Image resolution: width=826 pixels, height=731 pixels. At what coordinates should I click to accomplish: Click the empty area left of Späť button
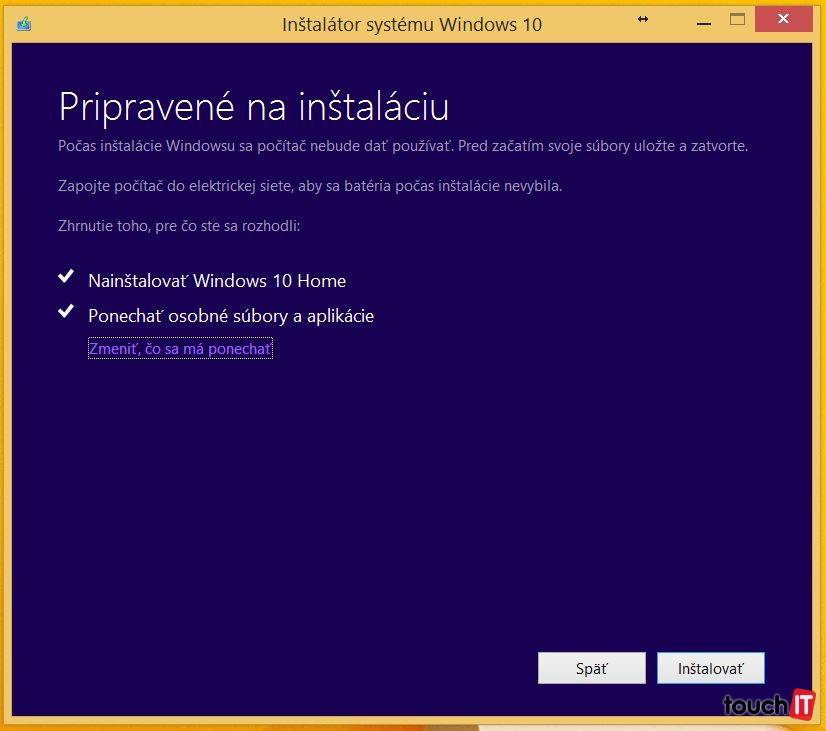click(300, 668)
